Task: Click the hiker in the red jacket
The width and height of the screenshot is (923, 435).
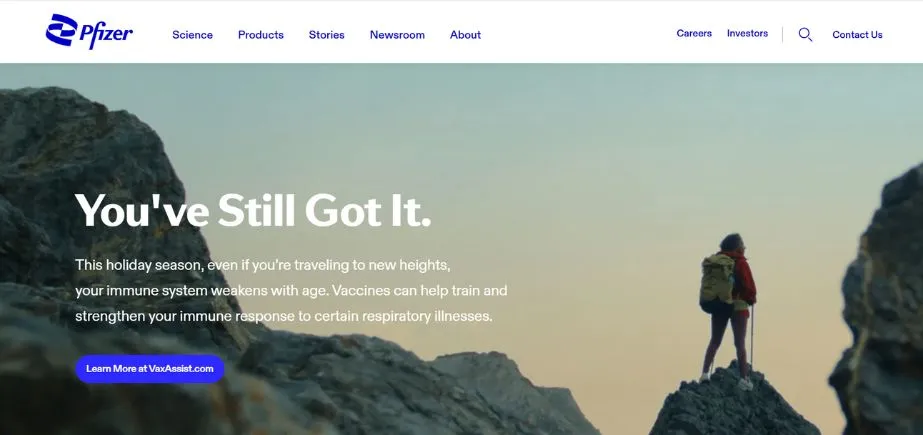Action: pyautogui.click(x=730, y=311)
